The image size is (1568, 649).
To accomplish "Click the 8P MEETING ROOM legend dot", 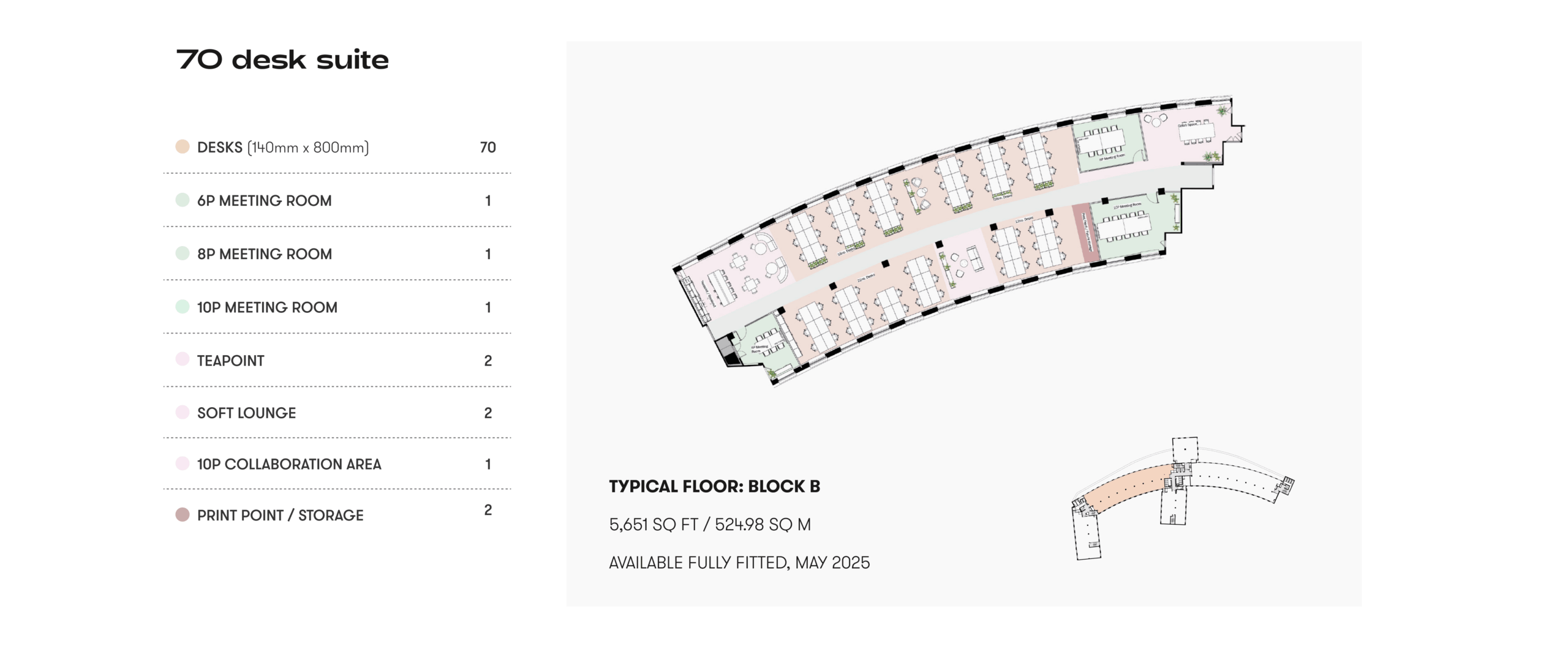I will [x=183, y=253].
